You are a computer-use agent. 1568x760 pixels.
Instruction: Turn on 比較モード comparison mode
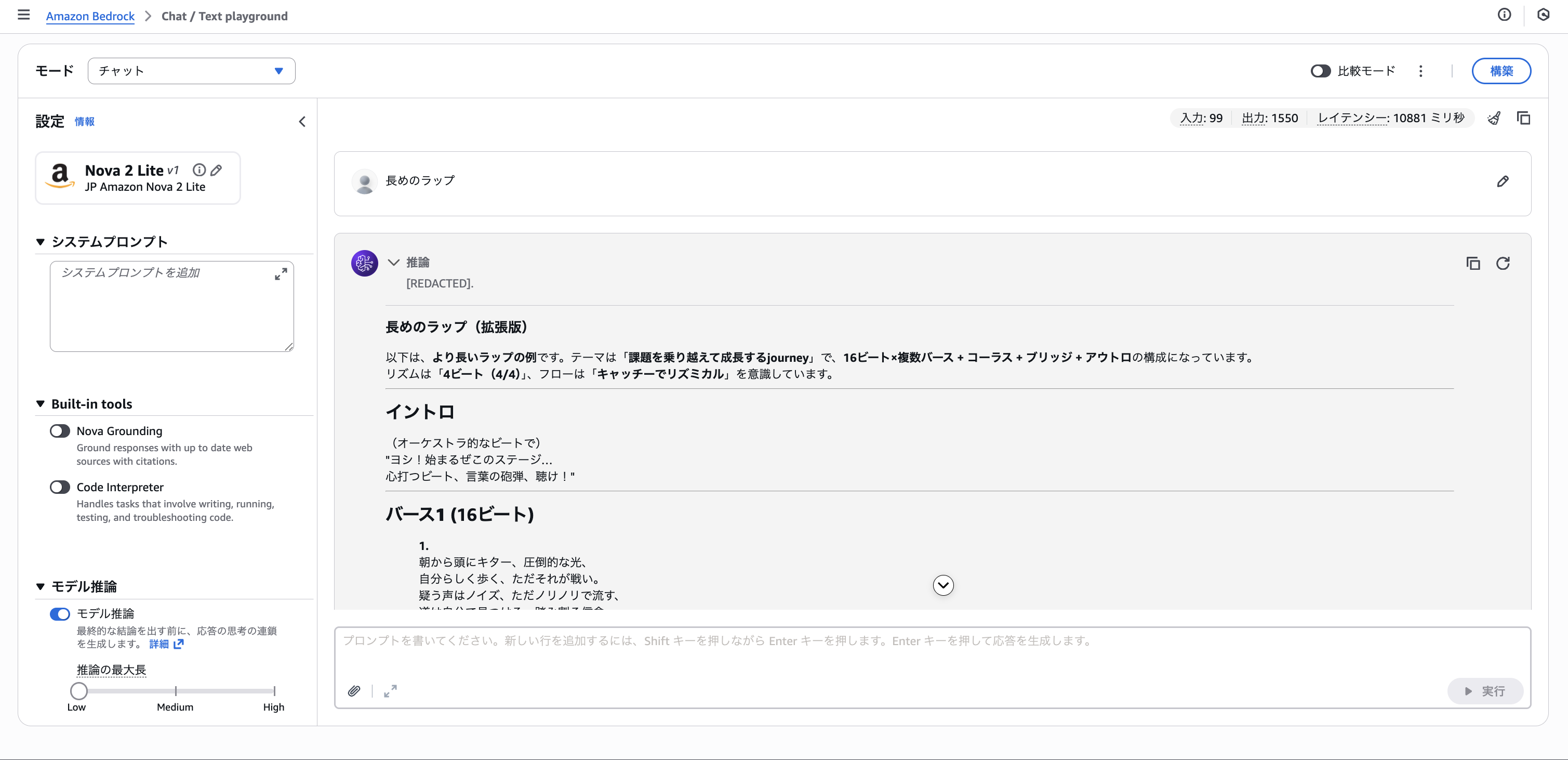pyautogui.click(x=1320, y=71)
